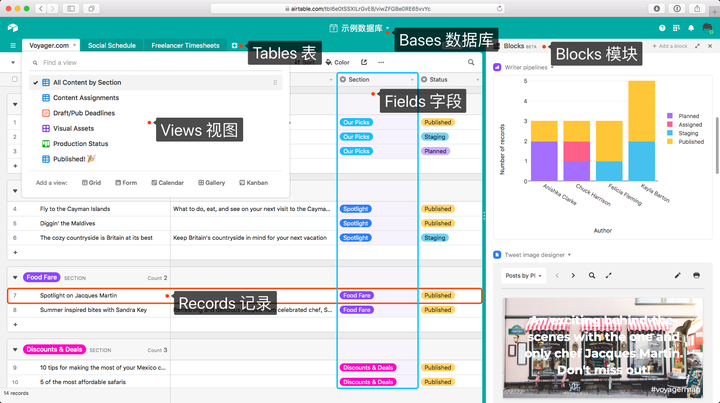Viewport: 720px width, 403px height.
Task: Collapse the Food Fare group
Action: click(15, 278)
